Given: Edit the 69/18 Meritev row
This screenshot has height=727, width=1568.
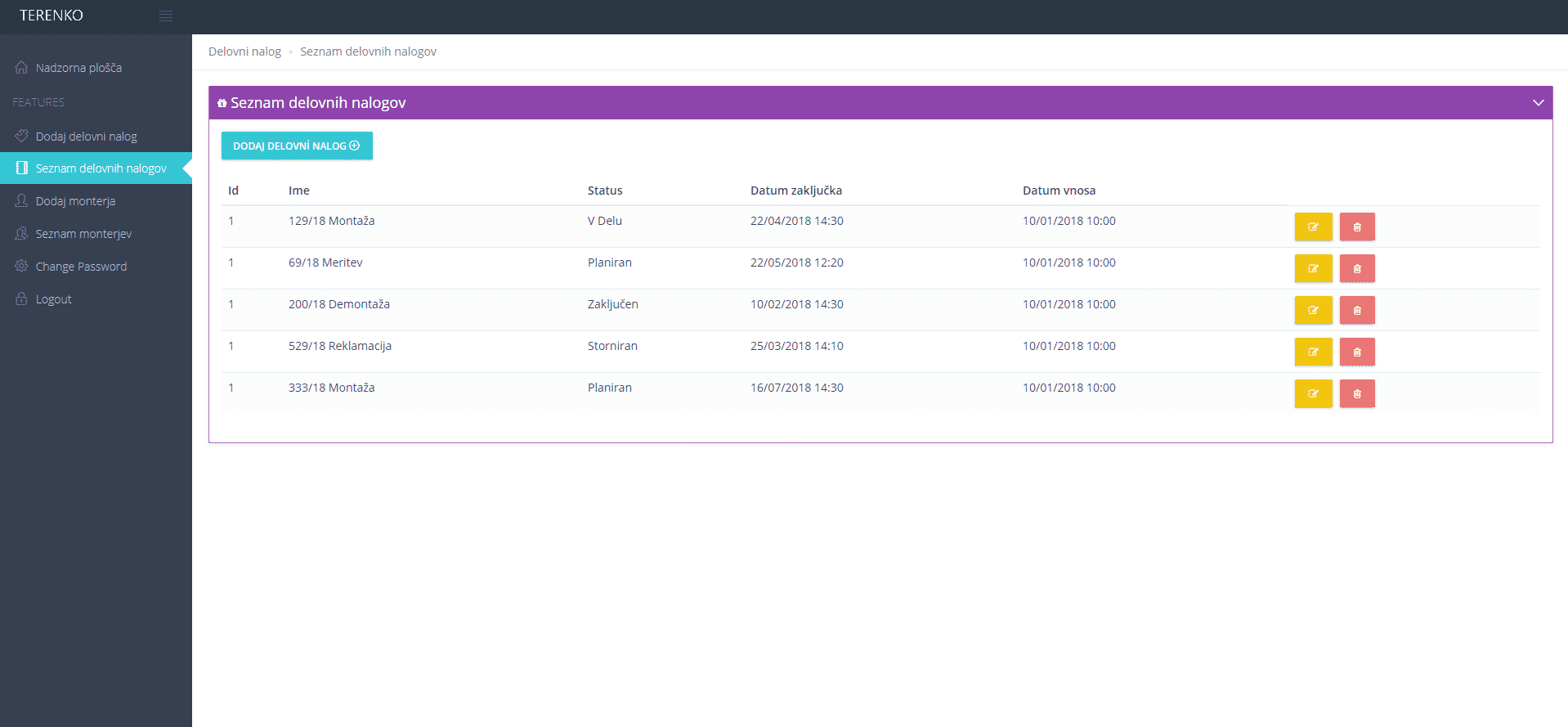Looking at the screenshot, I should [x=1313, y=268].
